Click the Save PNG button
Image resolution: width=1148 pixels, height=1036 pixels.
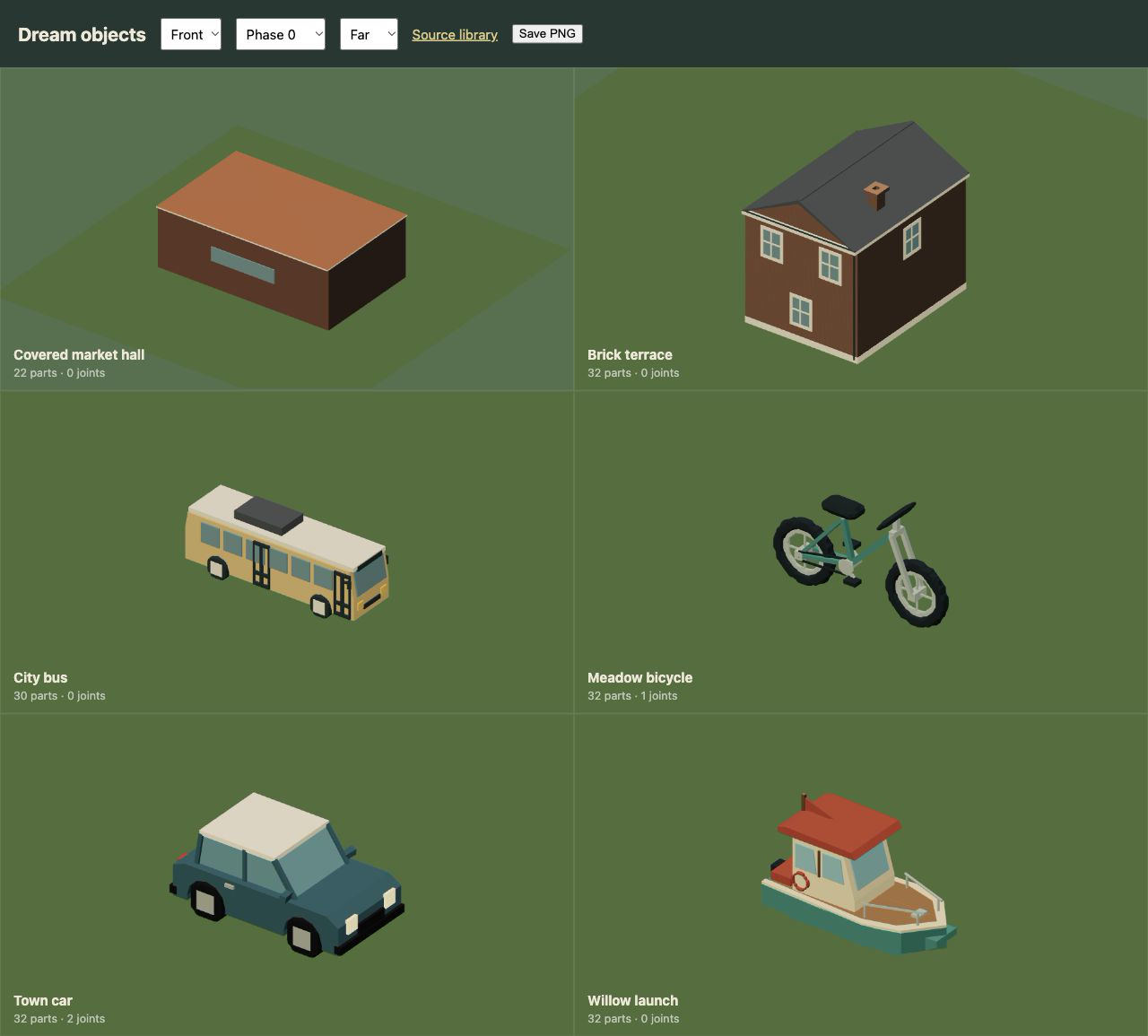[x=547, y=33]
